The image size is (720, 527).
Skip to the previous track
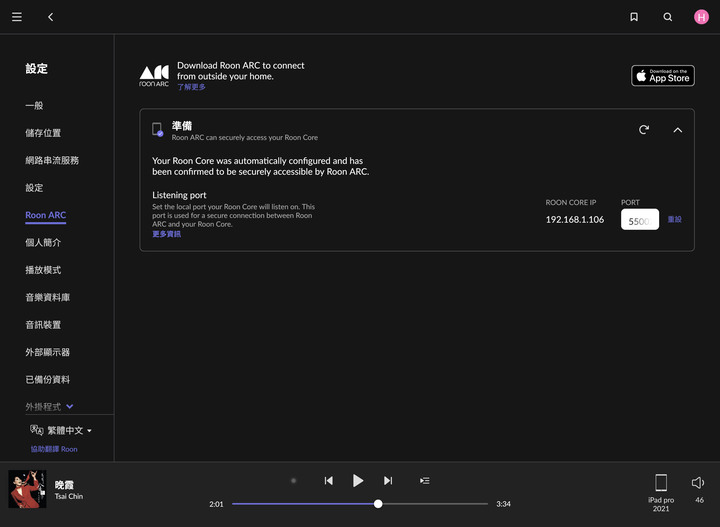[328, 481]
